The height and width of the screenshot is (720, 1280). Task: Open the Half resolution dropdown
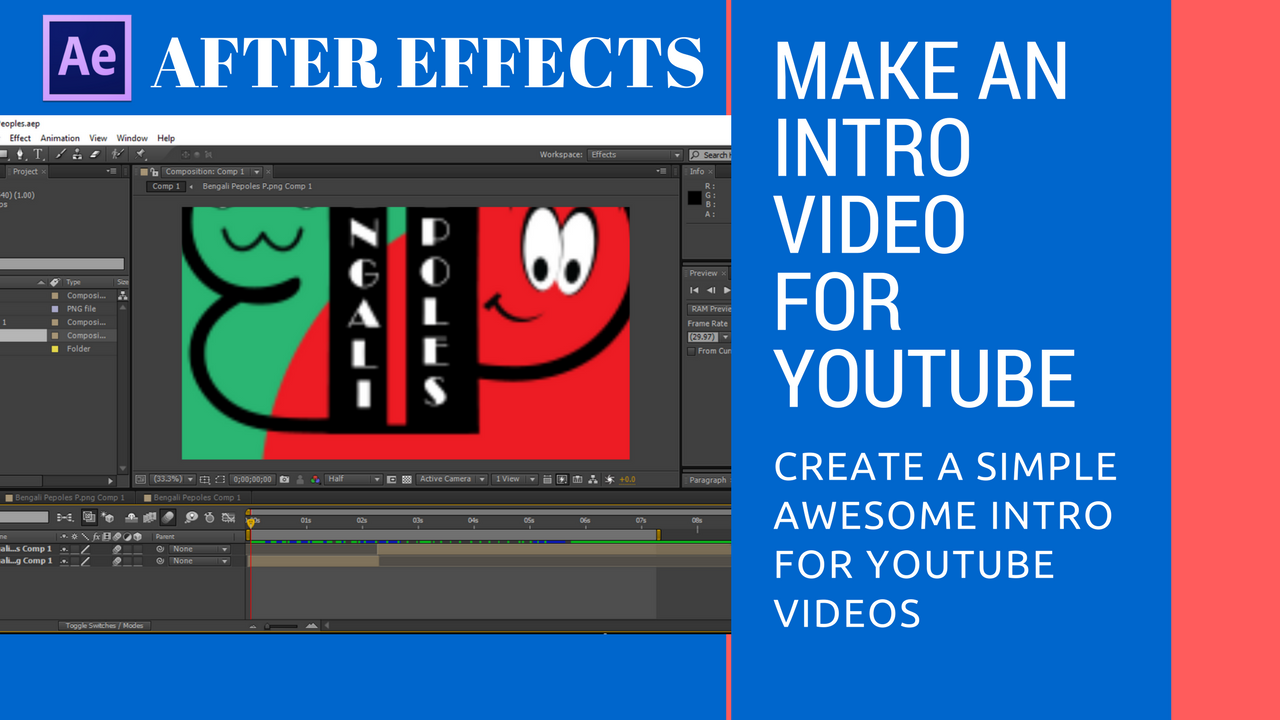(x=353, y=480)
